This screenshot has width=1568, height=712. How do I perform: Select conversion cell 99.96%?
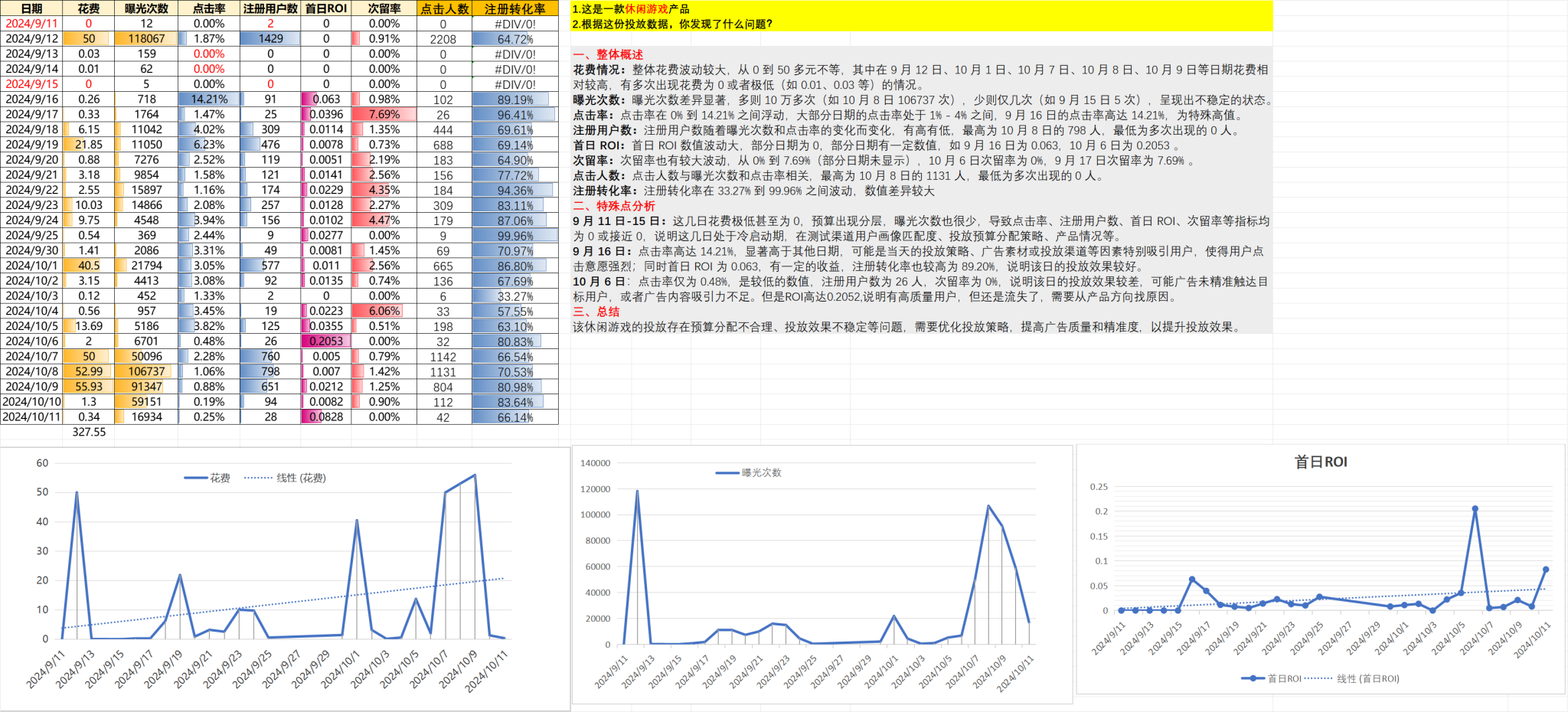[515, 236]
